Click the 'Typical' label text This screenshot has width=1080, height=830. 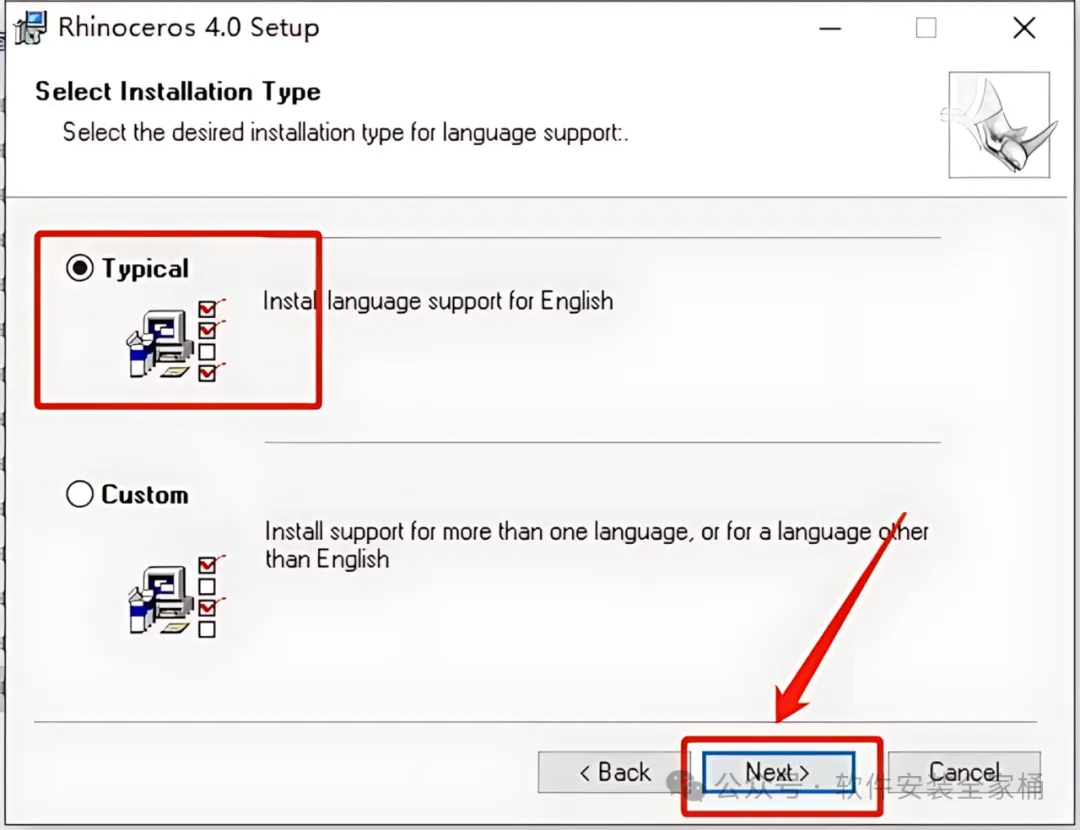[145, 269]
